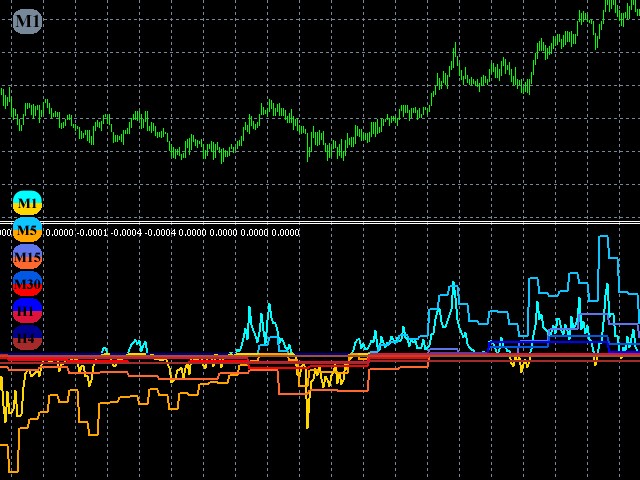Click the indicator subwindow separator line

(320, 222)
